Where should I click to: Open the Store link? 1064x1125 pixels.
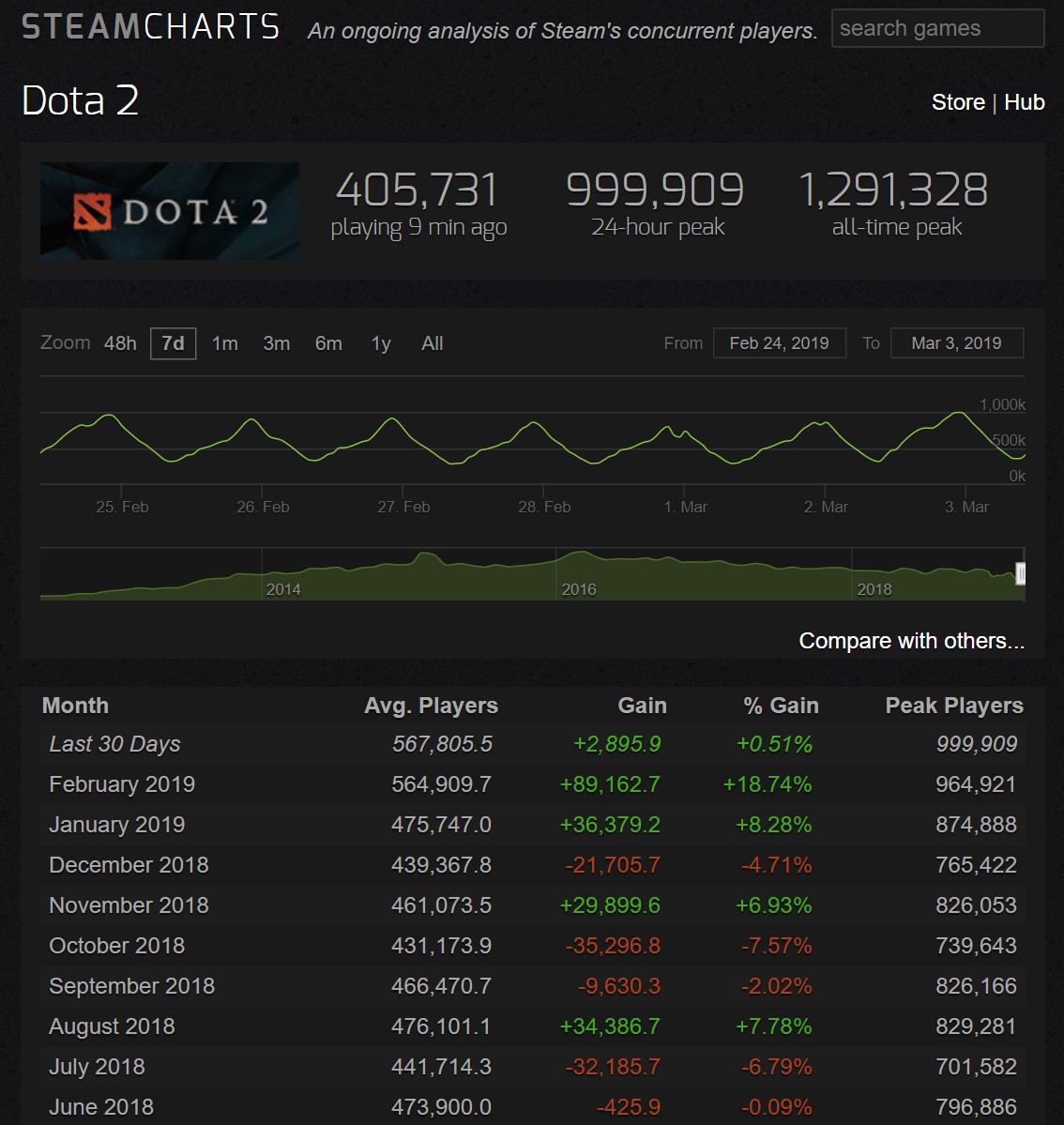click(957, 102)
